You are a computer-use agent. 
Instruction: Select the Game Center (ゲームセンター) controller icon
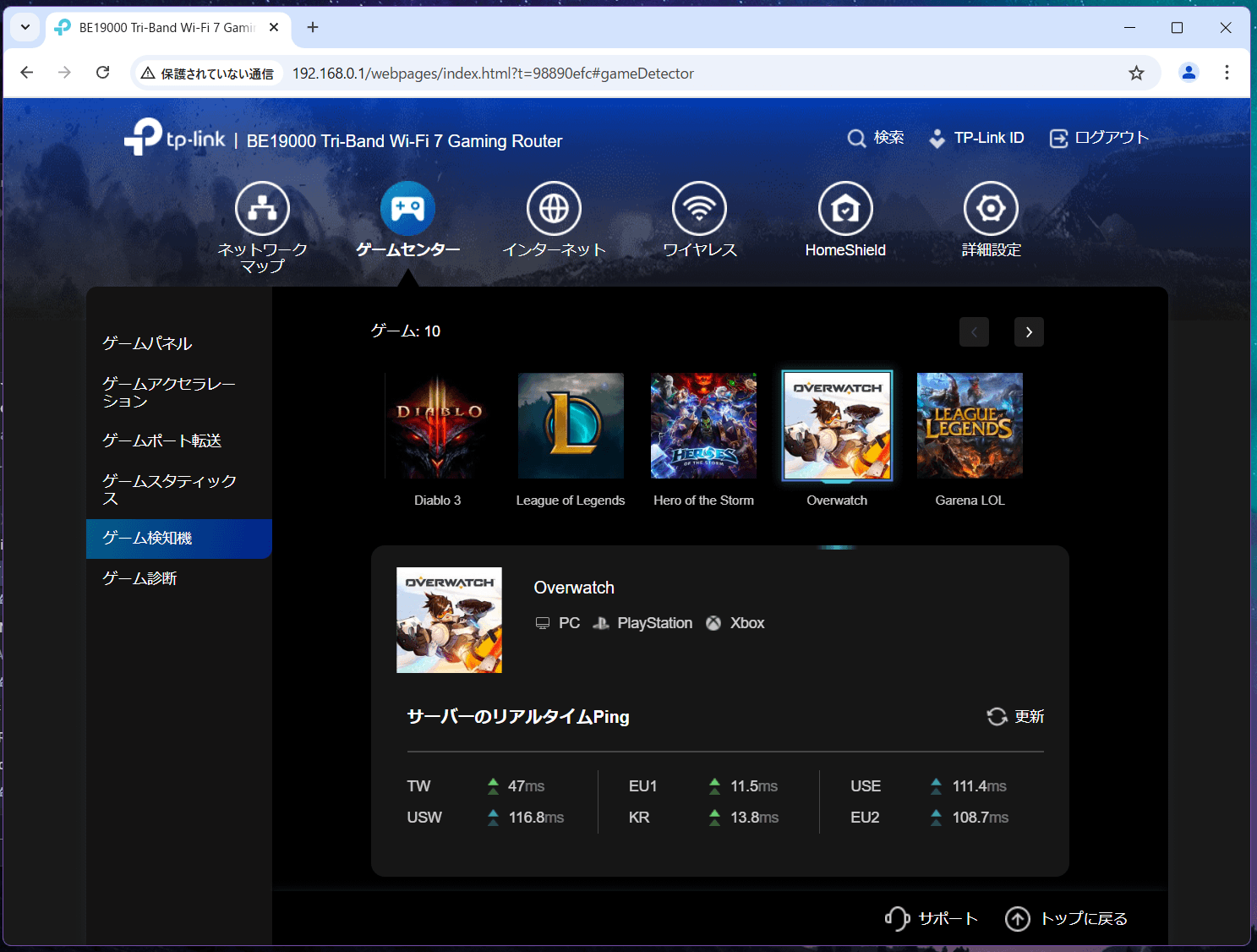(x=407, y=208)
